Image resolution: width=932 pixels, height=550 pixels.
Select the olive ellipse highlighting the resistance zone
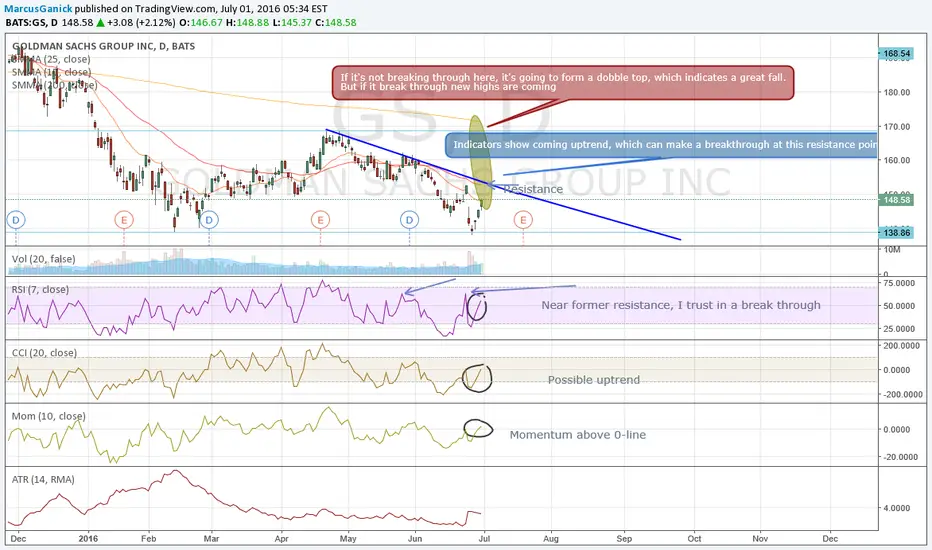coord(480,162)
